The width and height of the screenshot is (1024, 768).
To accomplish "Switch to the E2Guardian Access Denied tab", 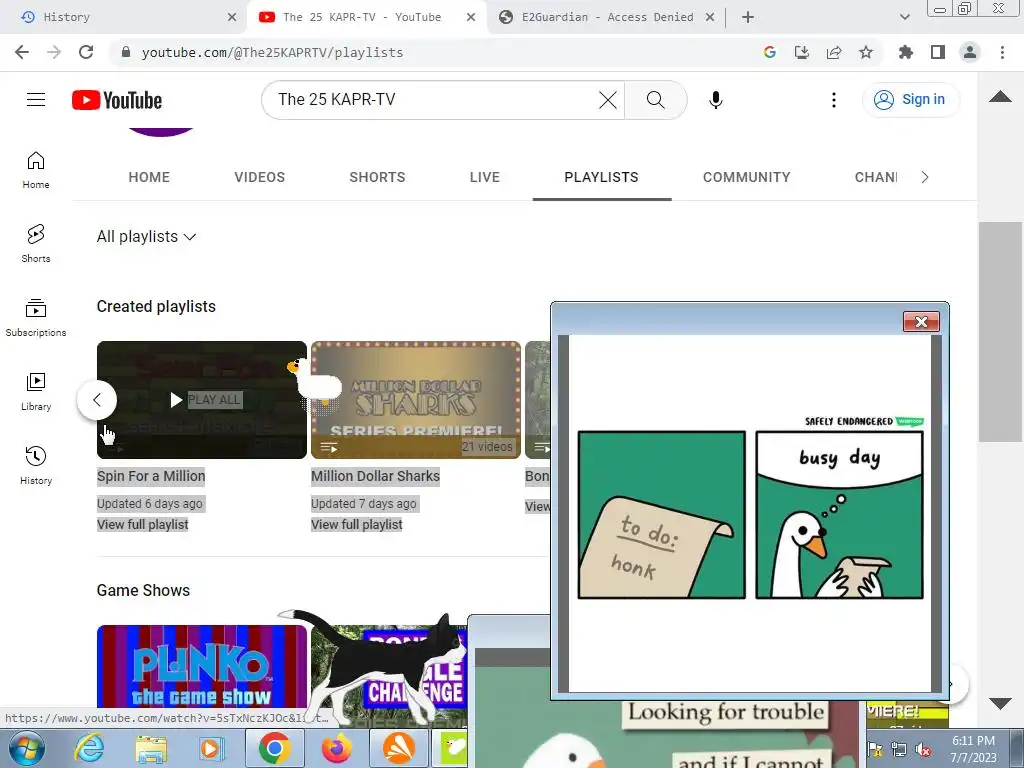I will click(x=607, y=17).
